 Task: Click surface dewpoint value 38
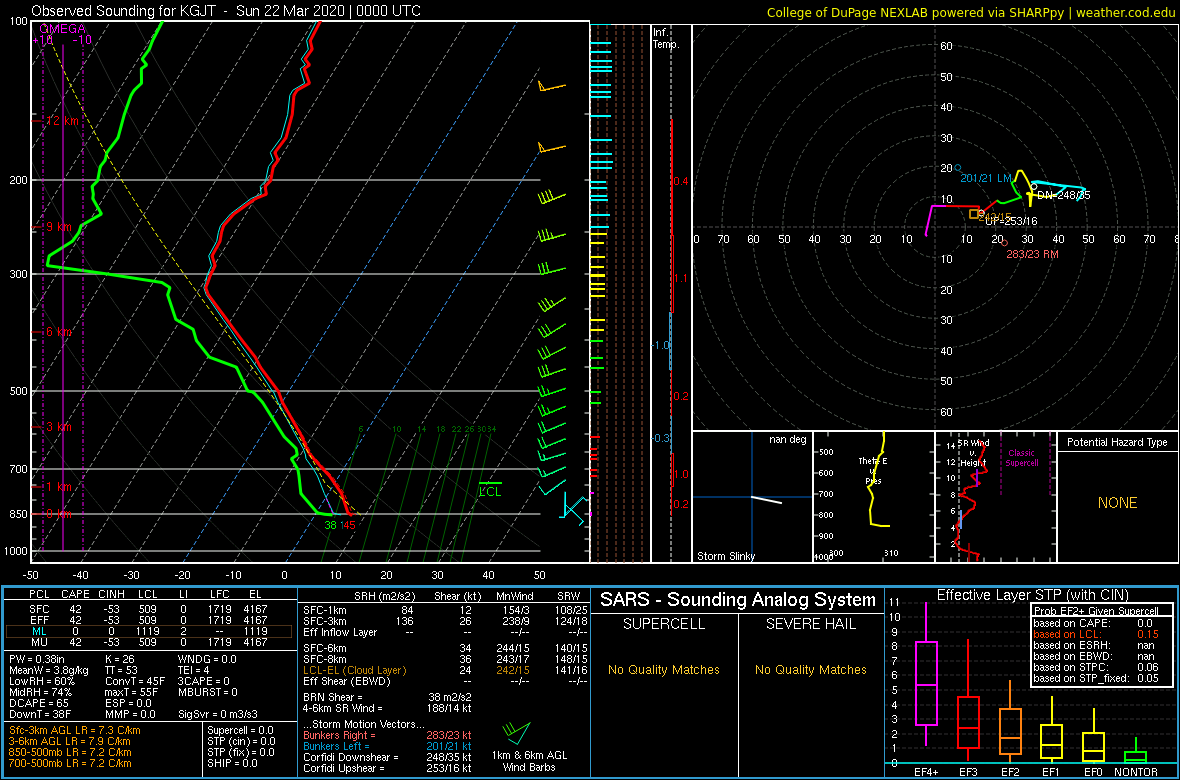[330, 525]
